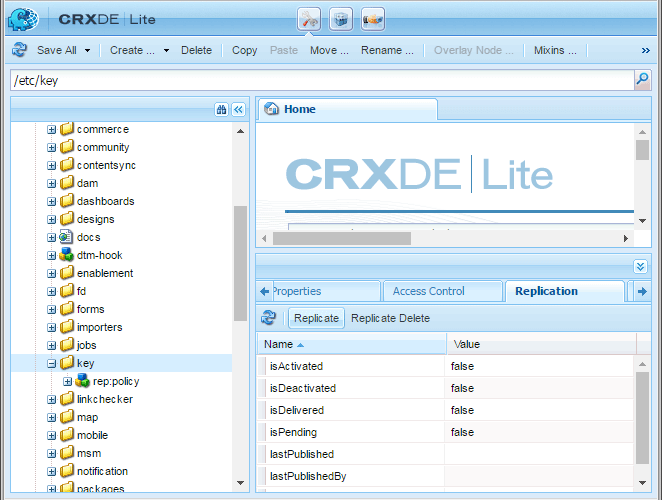This screenshot has width=662, height=500.
Task: Click the Value column header
Action: [541, 344]
